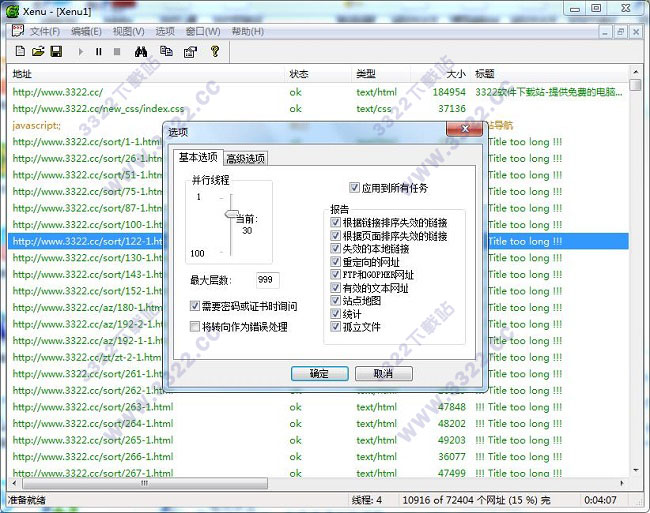The height and width of the screenshot is (513, 650).
Task: Click the Pause icon in toolbar
Action: pos(99,52)
